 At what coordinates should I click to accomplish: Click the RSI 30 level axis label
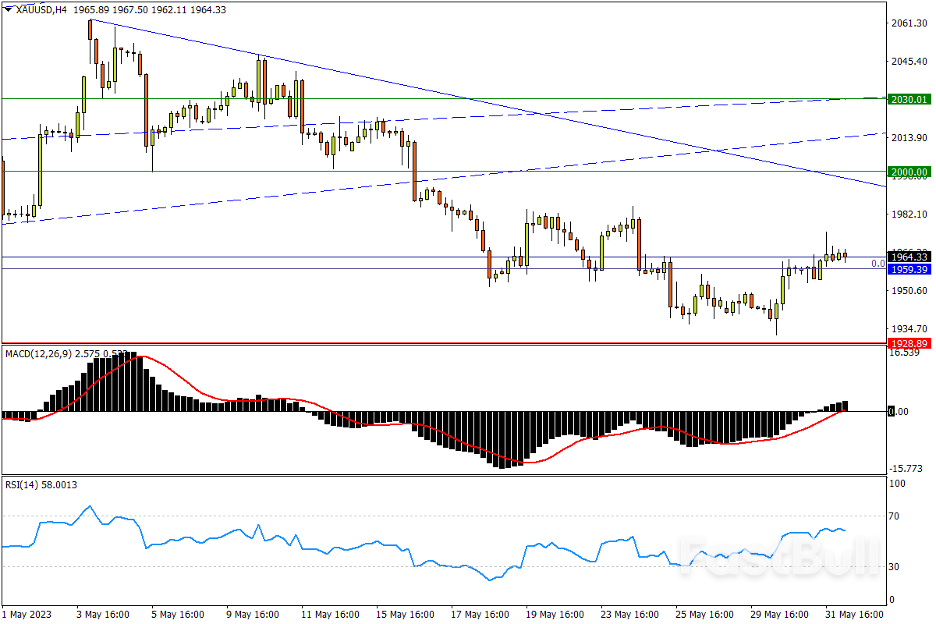click(x=898, y=567)
